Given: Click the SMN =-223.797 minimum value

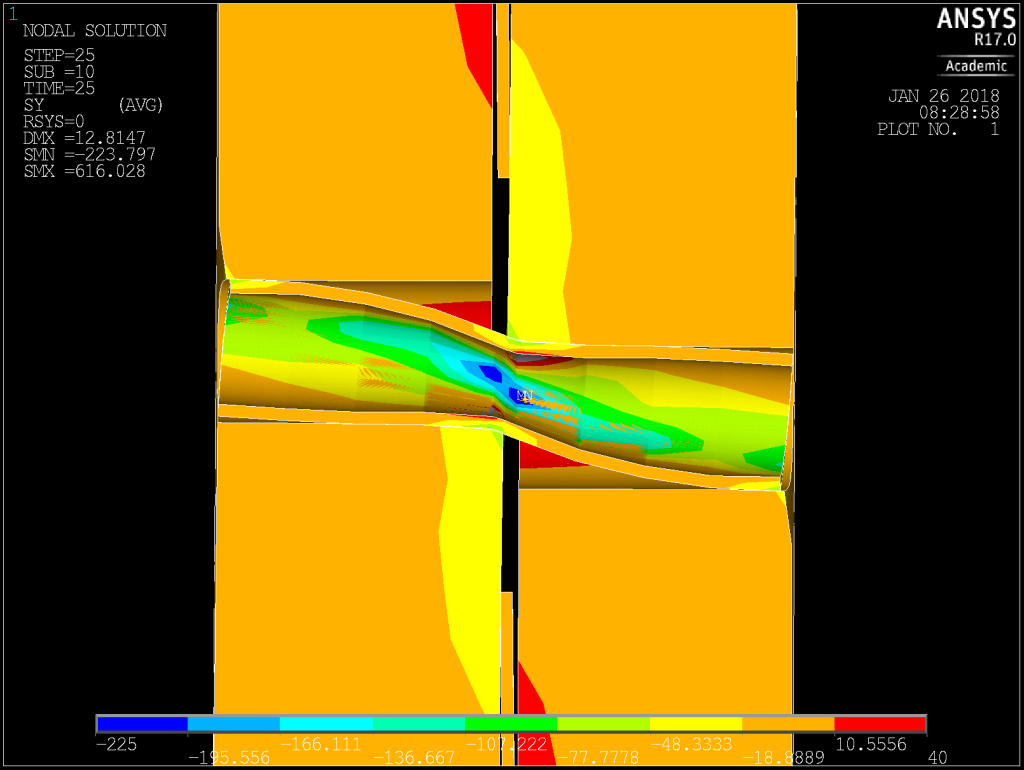Looking at the screenshot, I should point(88,155).
